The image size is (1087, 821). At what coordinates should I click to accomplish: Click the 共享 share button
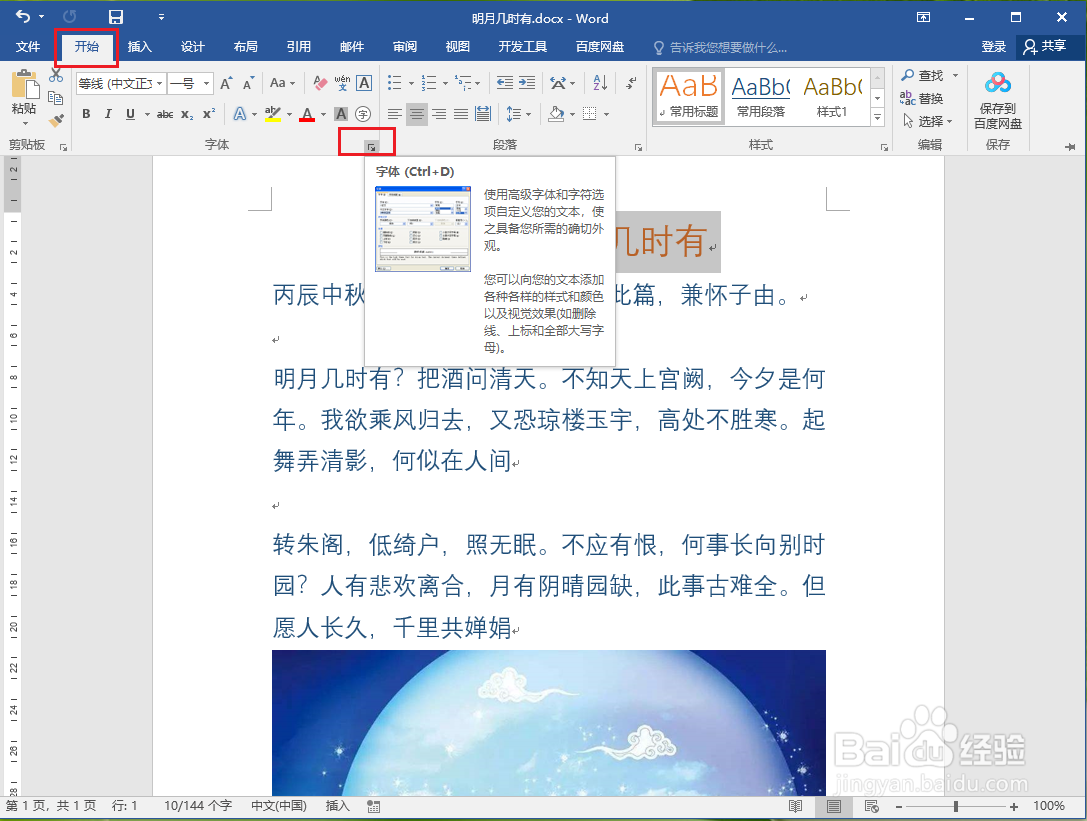coord(1045,46)
